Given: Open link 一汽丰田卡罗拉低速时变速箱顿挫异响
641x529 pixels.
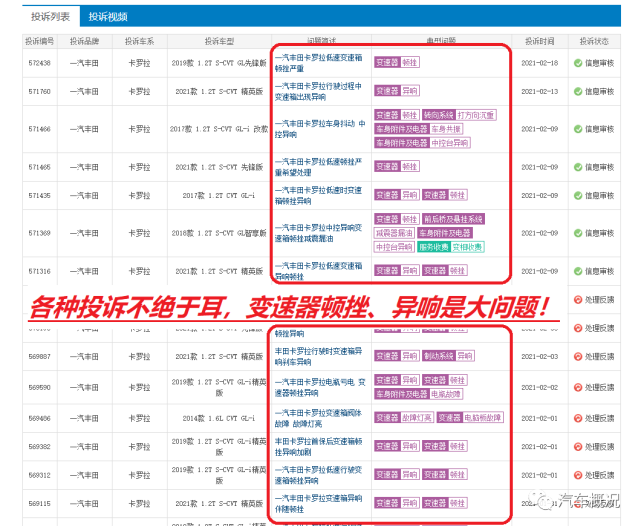Looking at the screenshot, I should point(318,196).
